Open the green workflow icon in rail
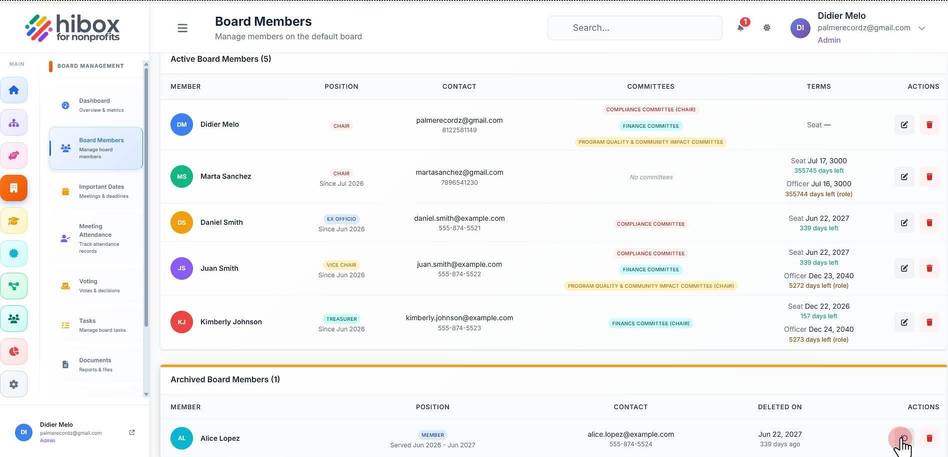 (x=14, y=286)
